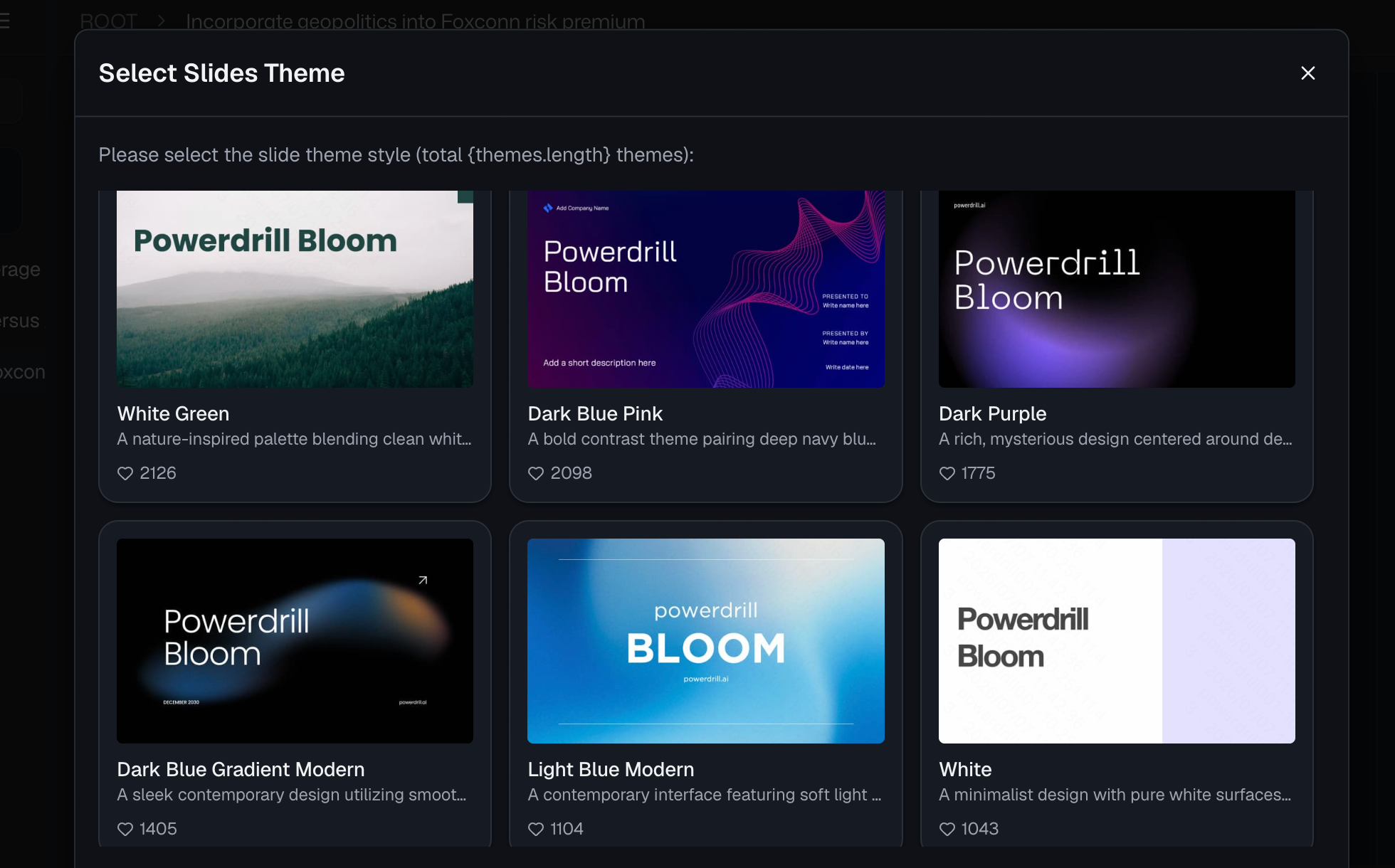Like the Dark Blue Gradient Modern heart icon
1395x868 pixels.
tap(125, 829)
